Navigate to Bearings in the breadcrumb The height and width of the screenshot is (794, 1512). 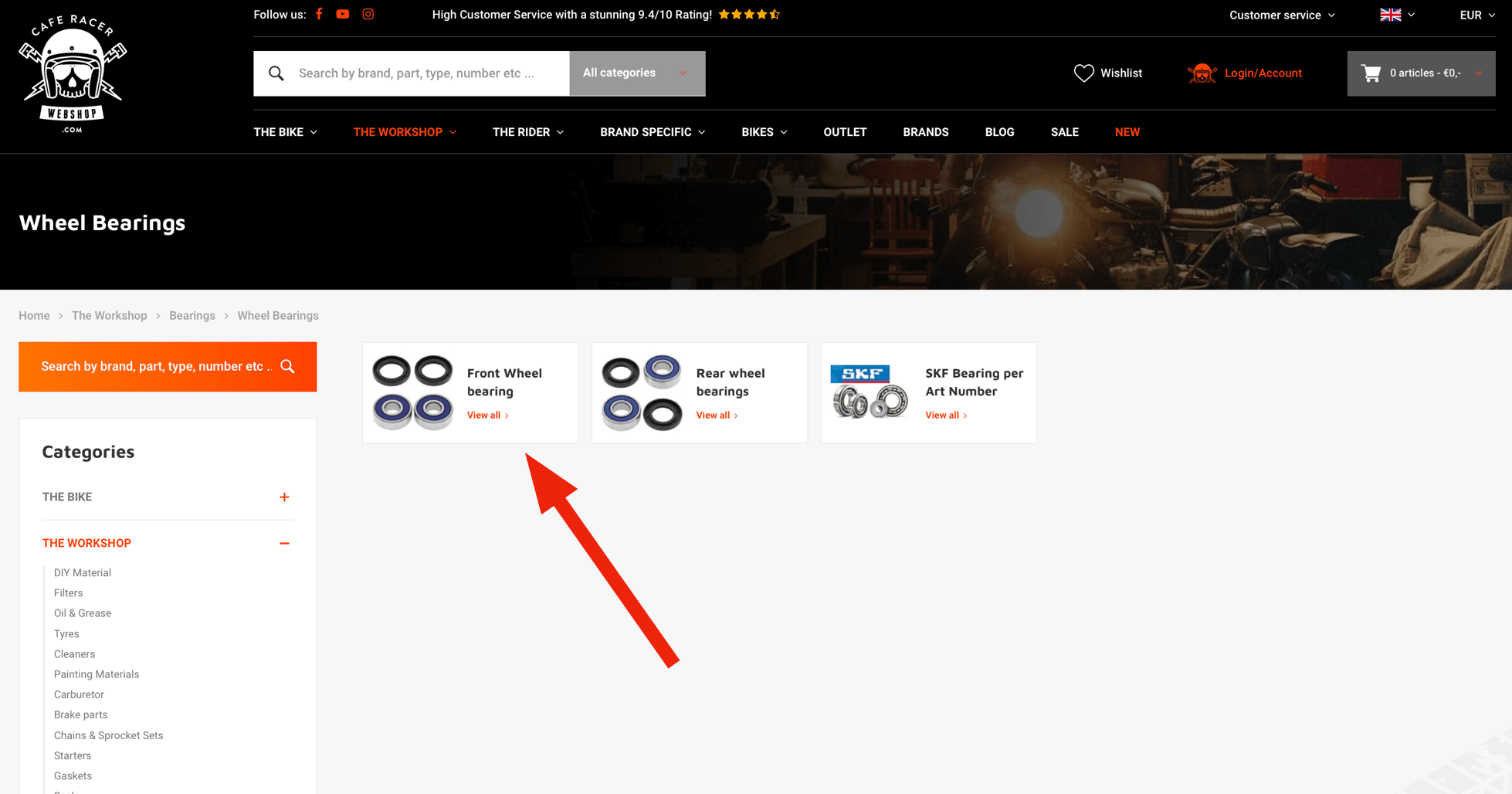(x=192, y=315)
